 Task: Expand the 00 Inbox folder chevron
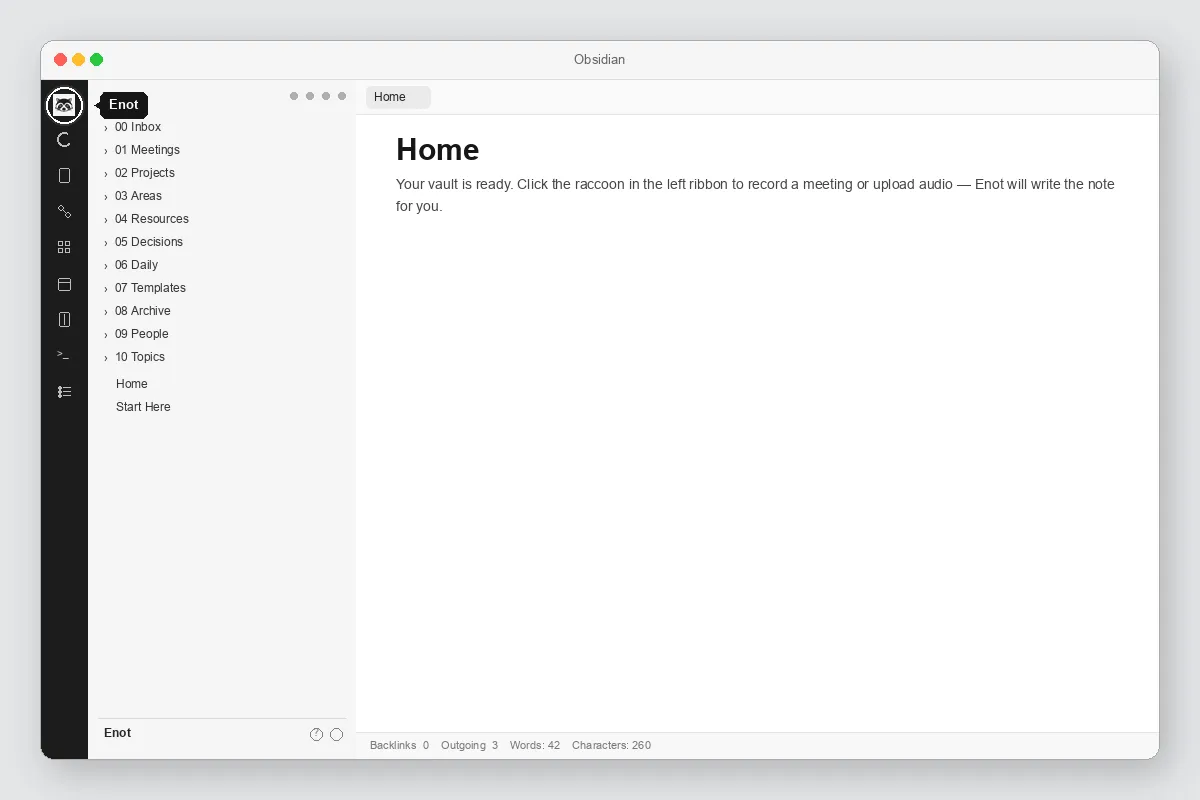106,128
